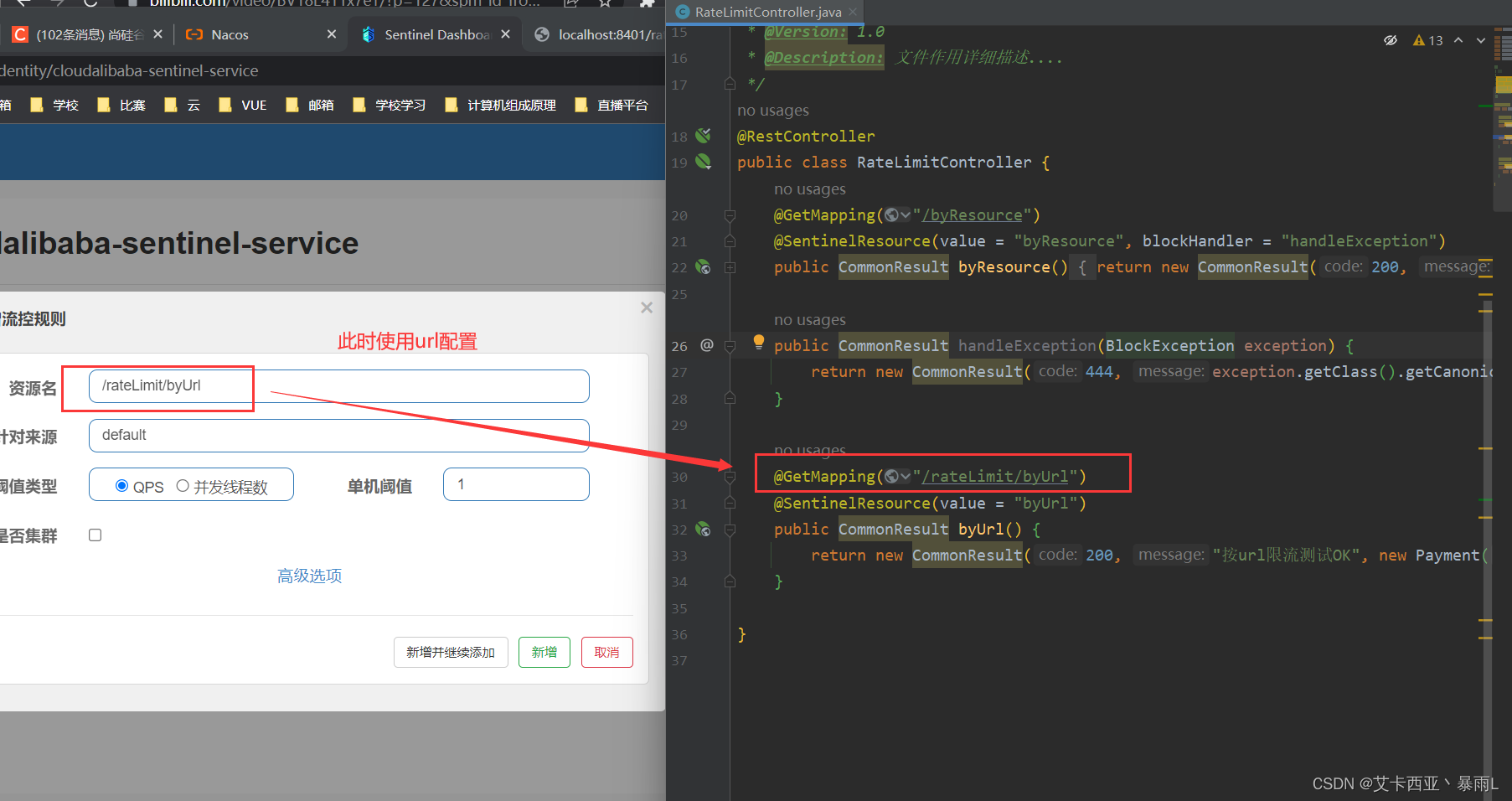
Task: Click the 针对来源 field containing default
Action: point(339,436)
